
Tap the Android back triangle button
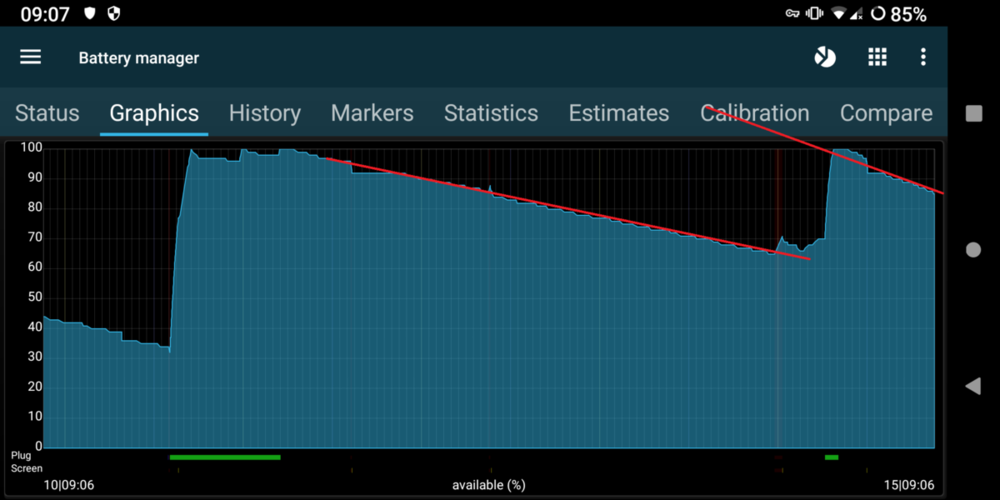pyautogui.click(x=973, y=386)
